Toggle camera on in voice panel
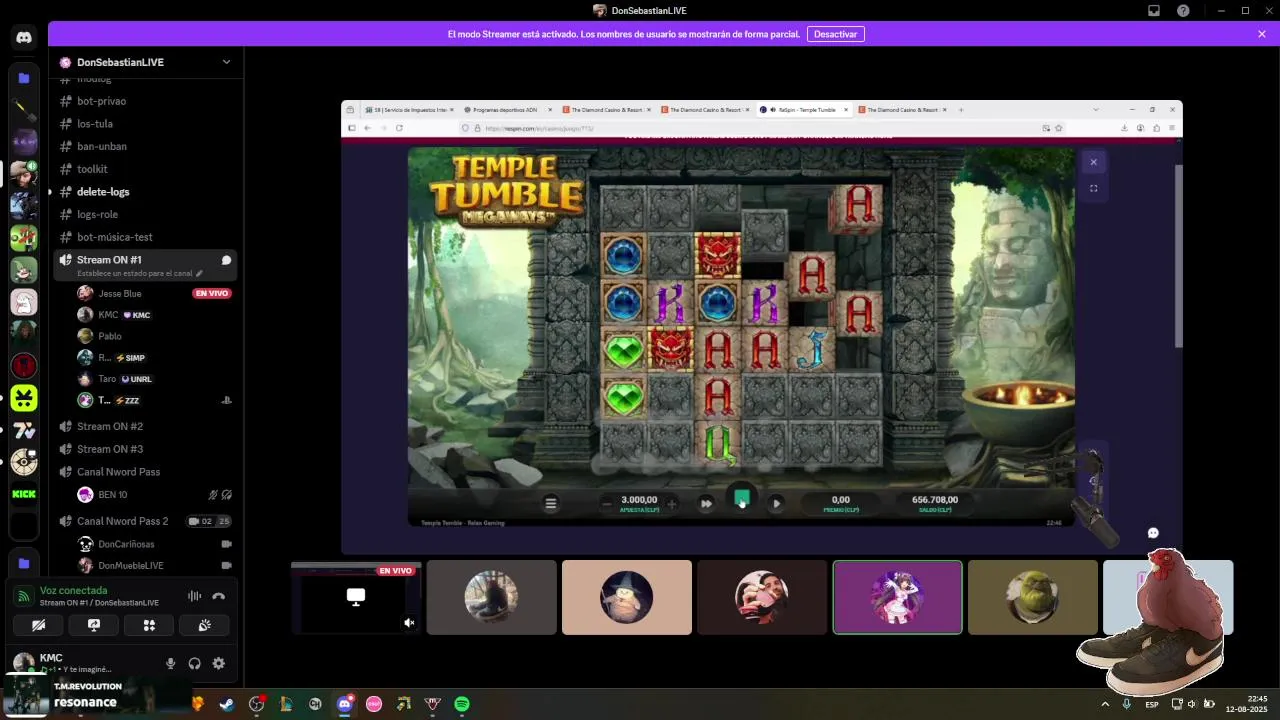1280x720 pixels. (39, 625)
